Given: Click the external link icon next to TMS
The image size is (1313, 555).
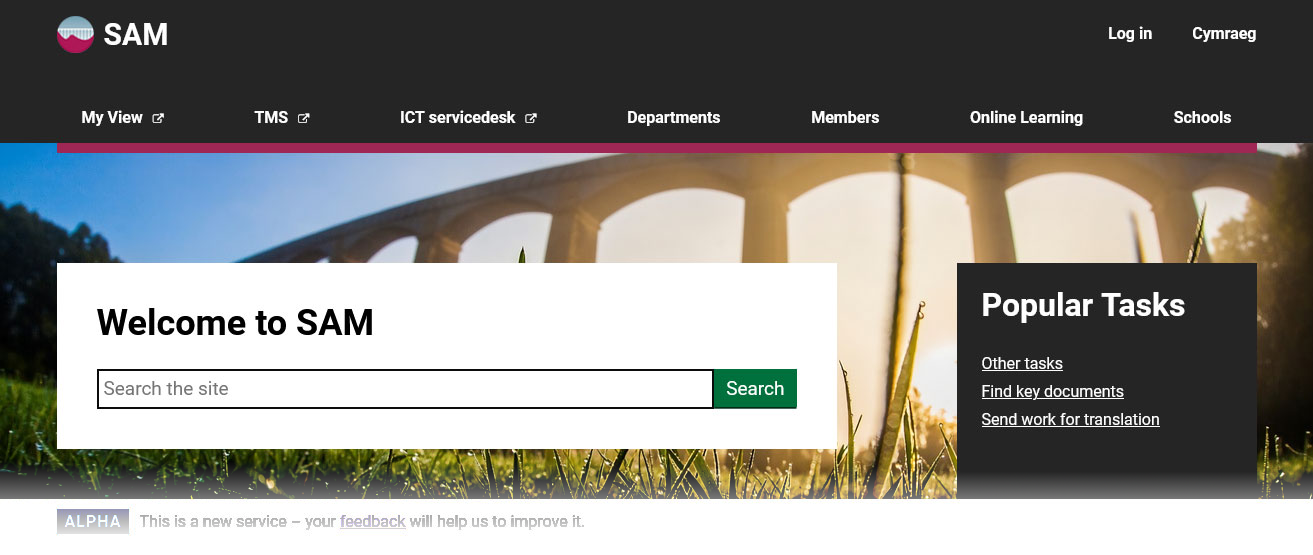Looking at the screenshot, I should click(304, 118).
